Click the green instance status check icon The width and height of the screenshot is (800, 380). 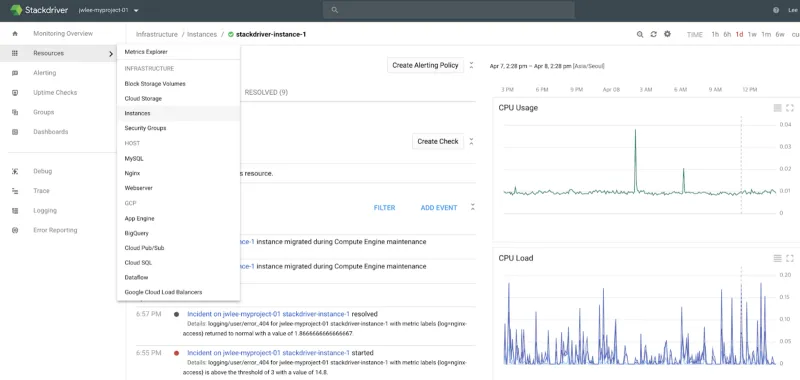coord(231,35)
